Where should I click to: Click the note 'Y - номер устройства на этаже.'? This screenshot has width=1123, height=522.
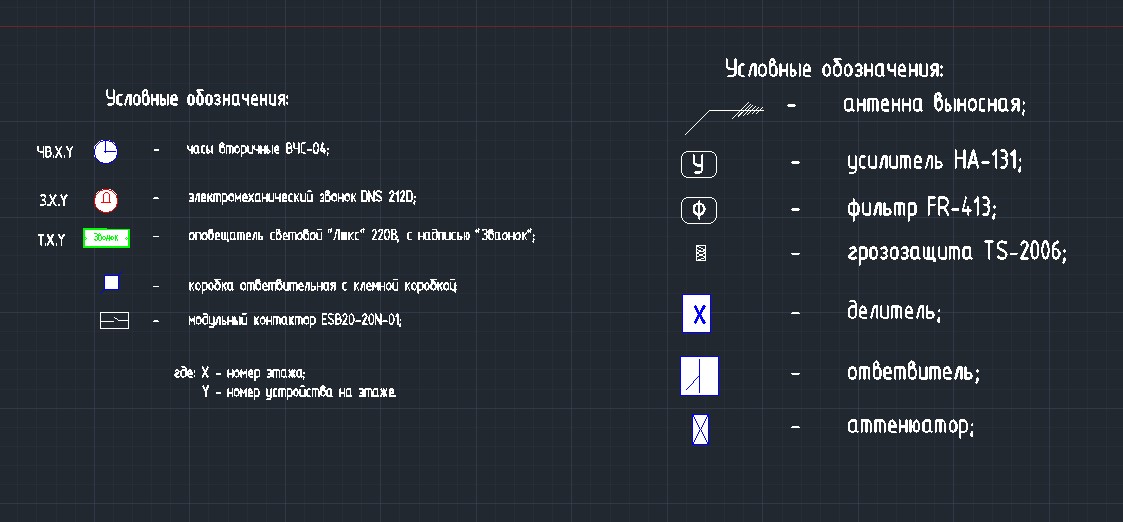tap(299, 392)
